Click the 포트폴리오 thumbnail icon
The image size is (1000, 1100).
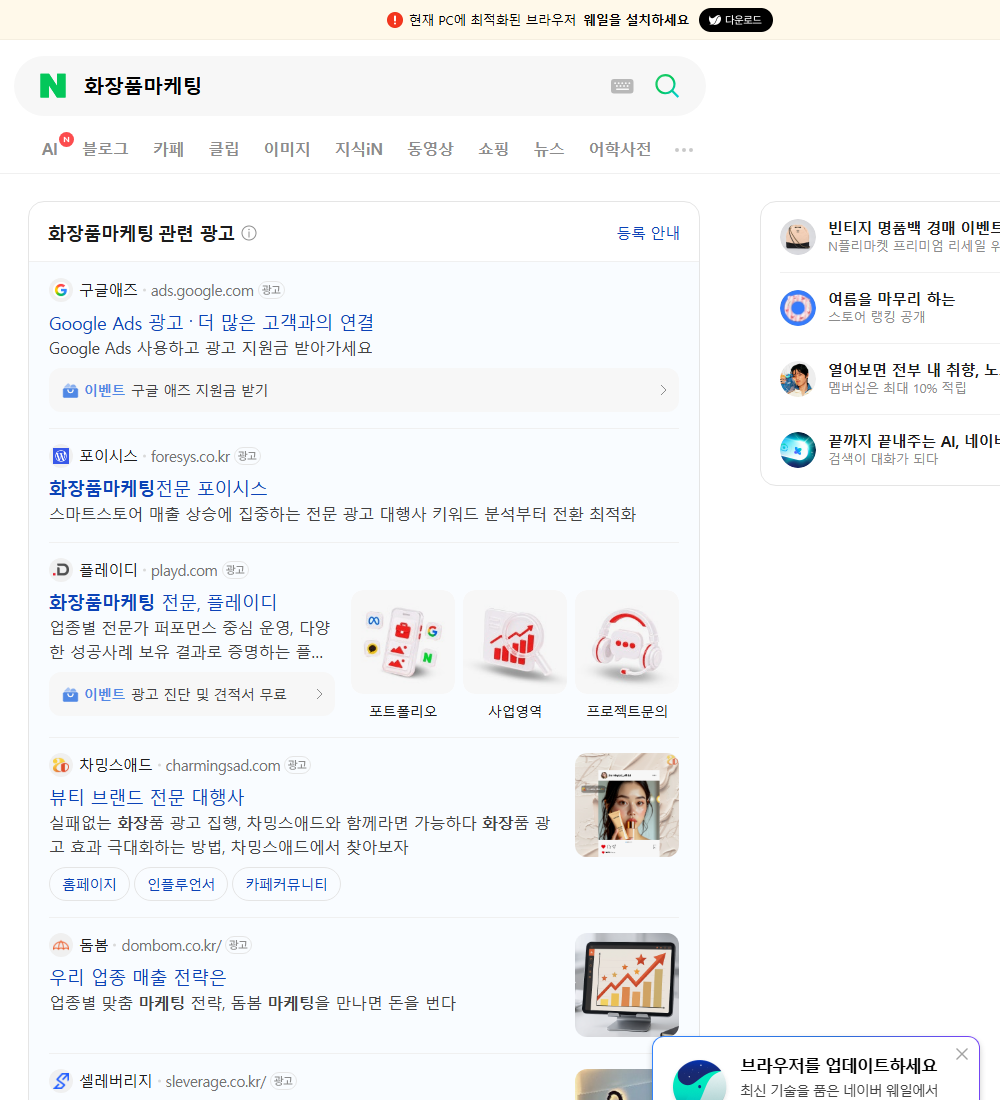tap(403, 642)
